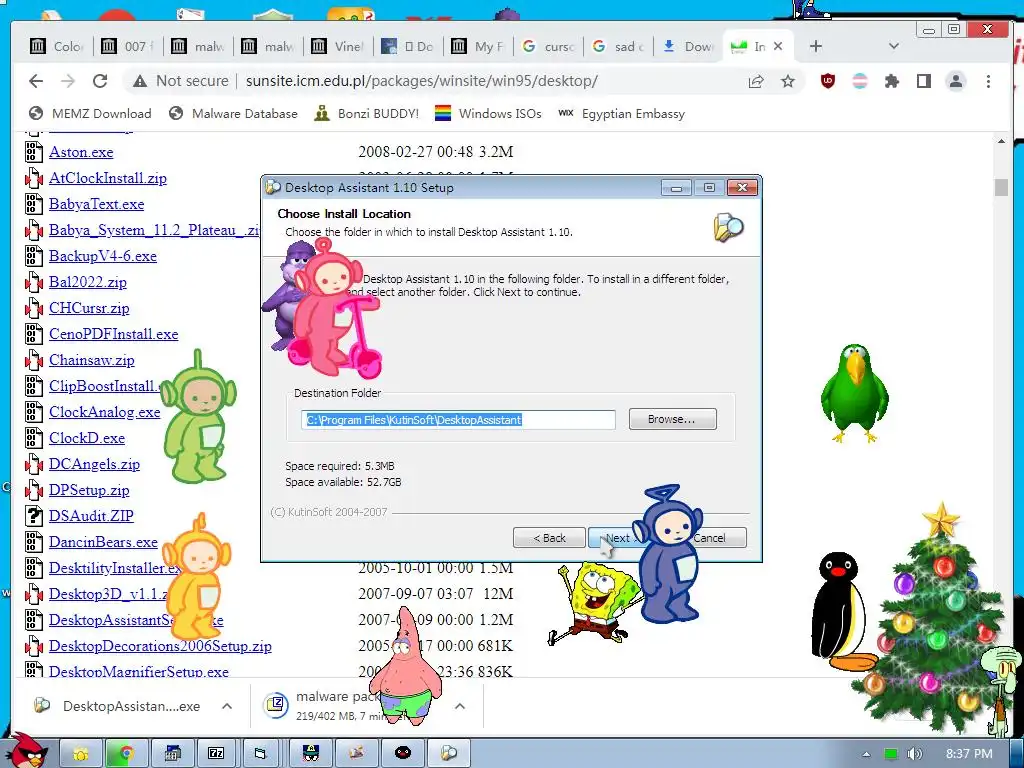1024x768 pixels.
Task: Switch to the Google curso tab
Action: [x=548, y=46]
